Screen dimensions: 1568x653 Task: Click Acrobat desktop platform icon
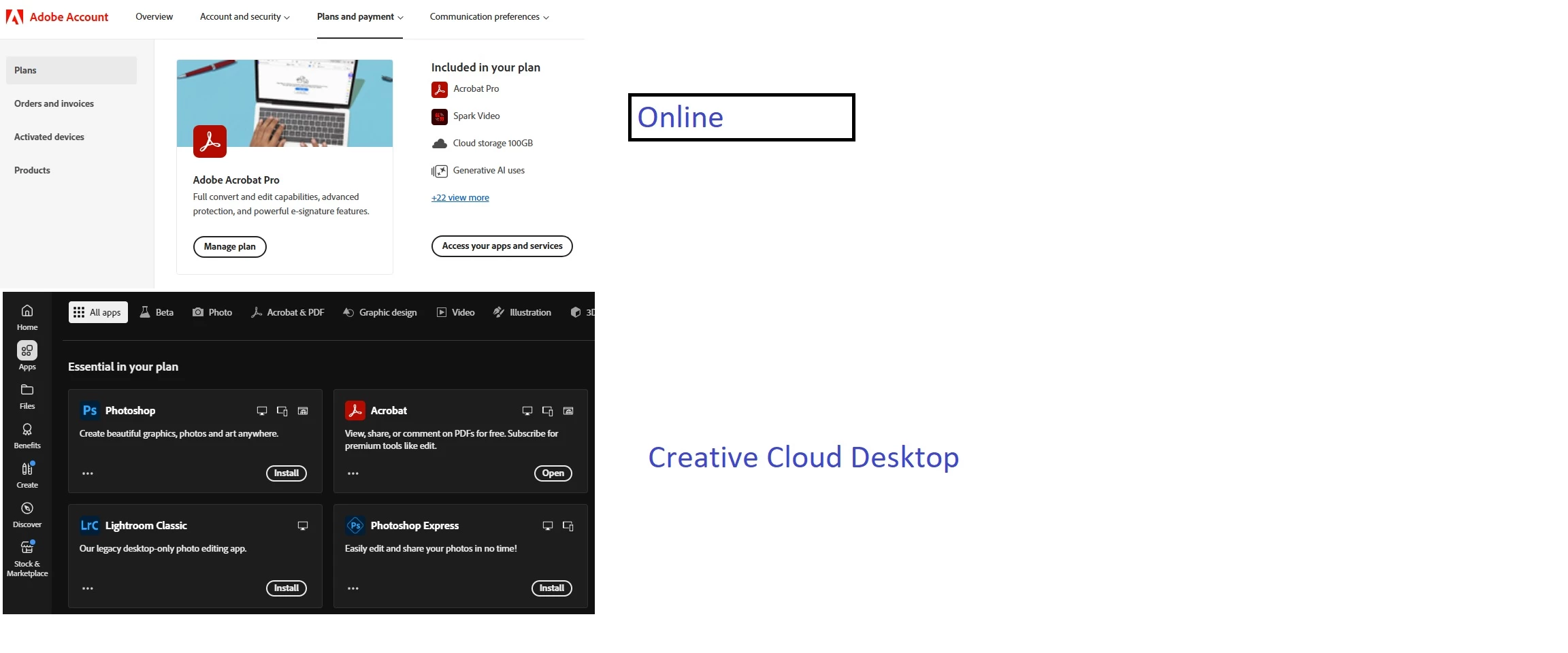point(527,411)
